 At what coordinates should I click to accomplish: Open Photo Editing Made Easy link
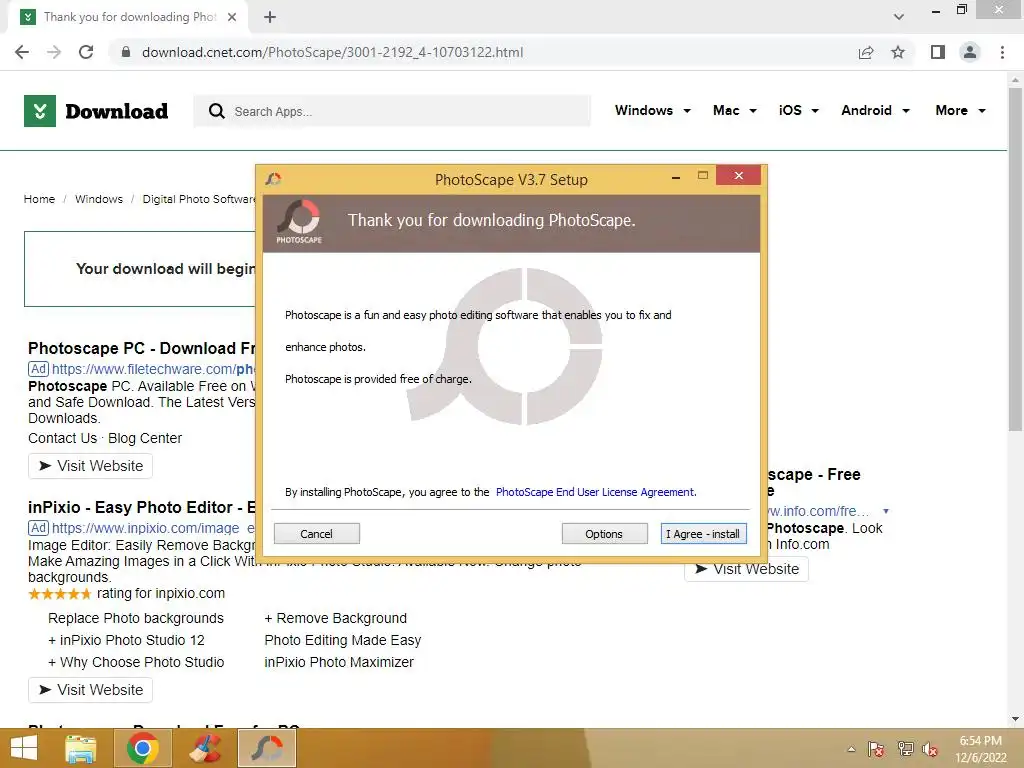coord(343,640)
